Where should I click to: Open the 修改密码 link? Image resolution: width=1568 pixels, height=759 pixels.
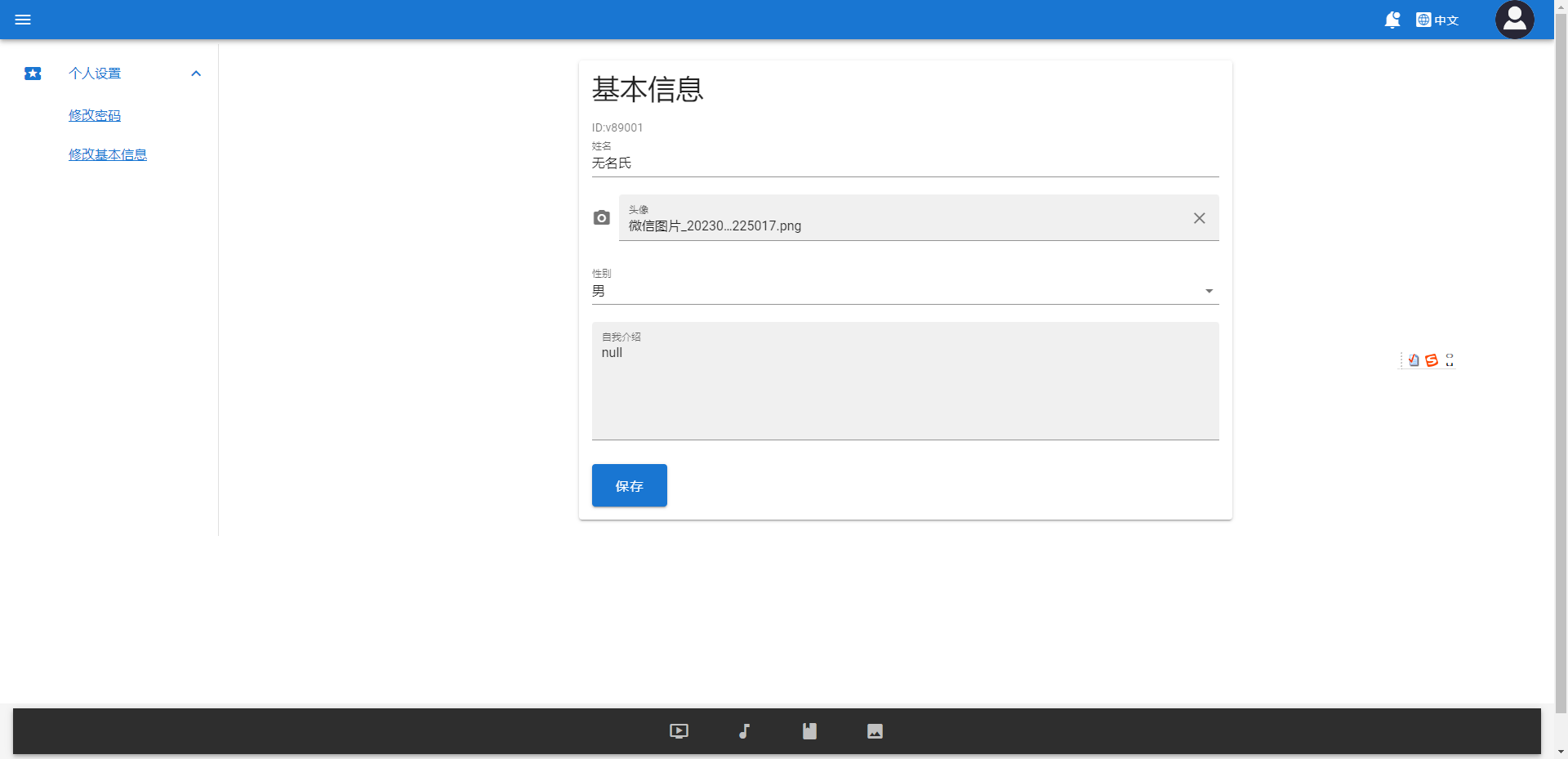pos(95,115)
